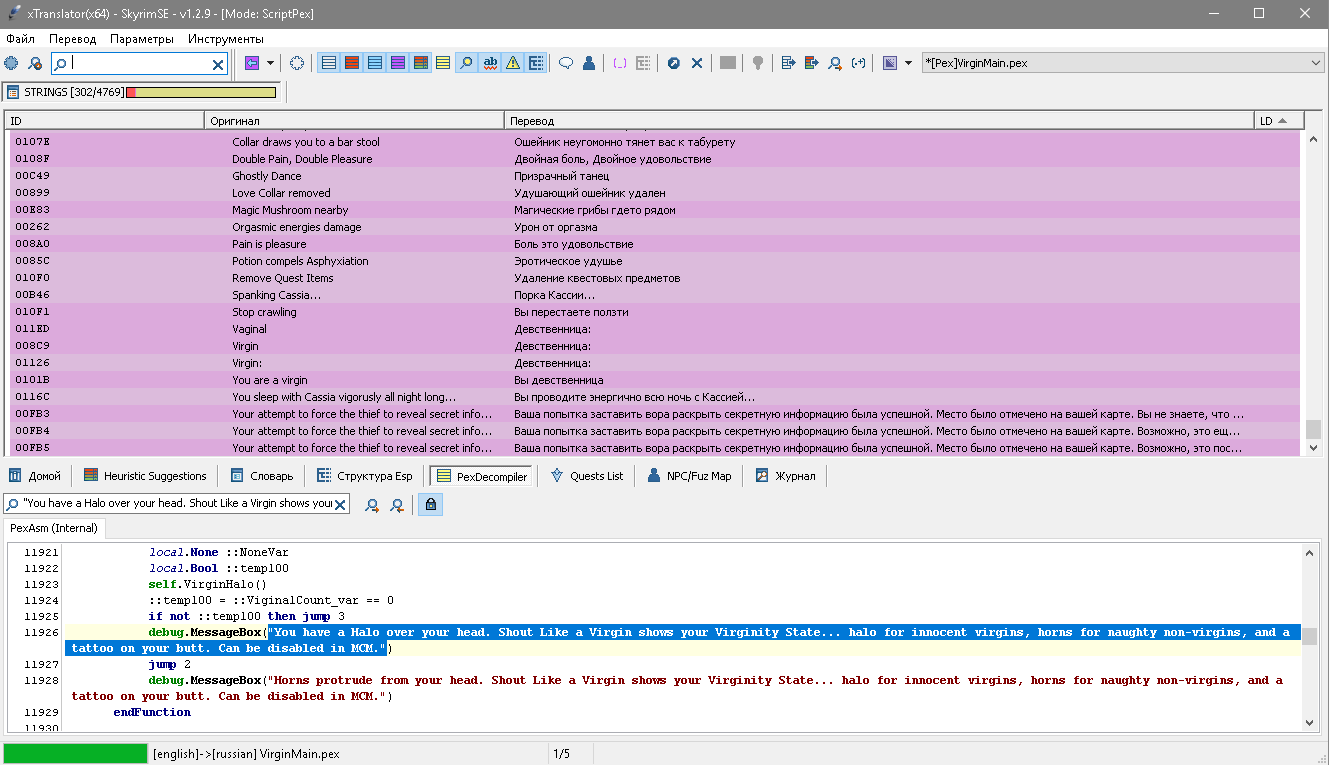Click the light bulb icon in toolbar
Screen dimensions: 1329x765
pyautogui.click(x=758, y=63)
